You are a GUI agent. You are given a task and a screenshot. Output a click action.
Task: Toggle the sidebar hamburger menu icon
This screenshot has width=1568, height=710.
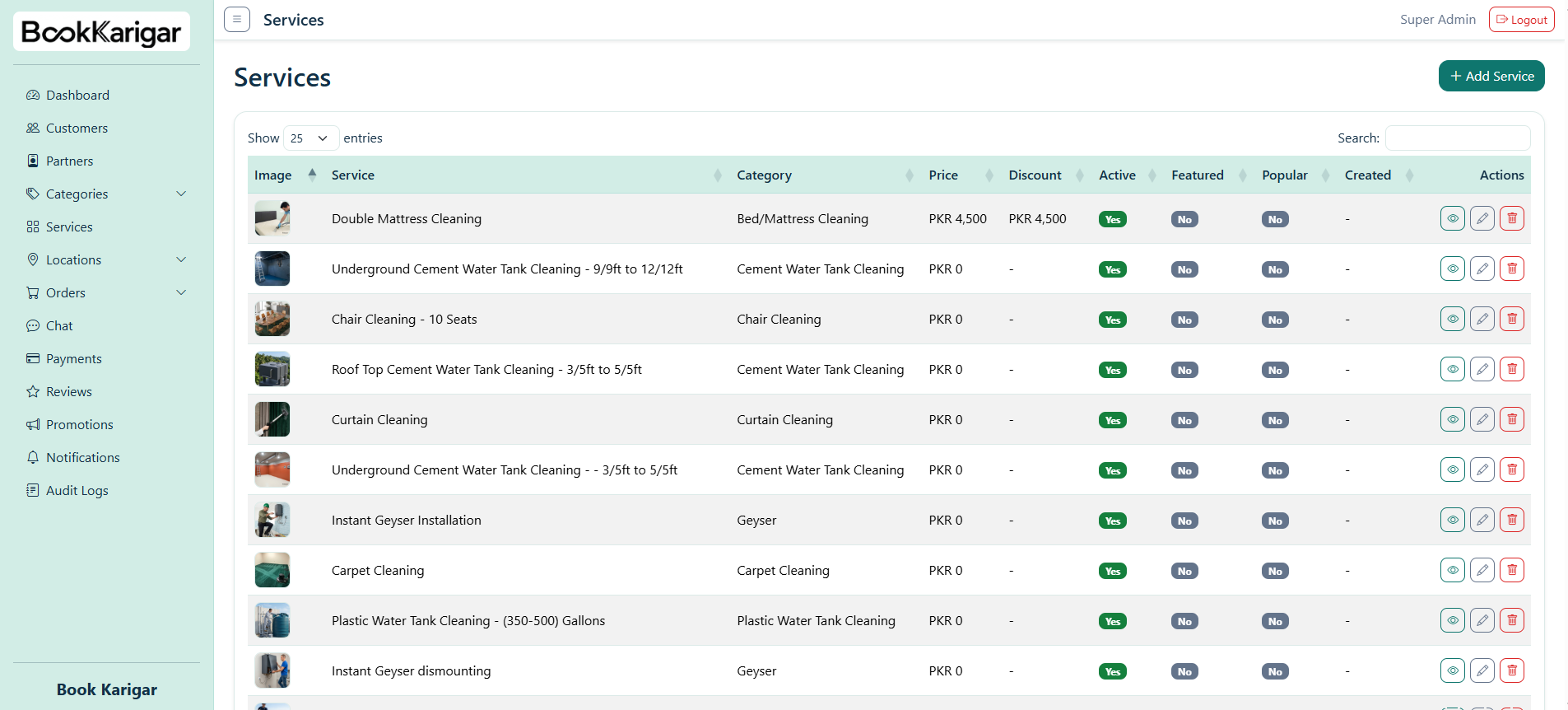(x=237, y=20)
